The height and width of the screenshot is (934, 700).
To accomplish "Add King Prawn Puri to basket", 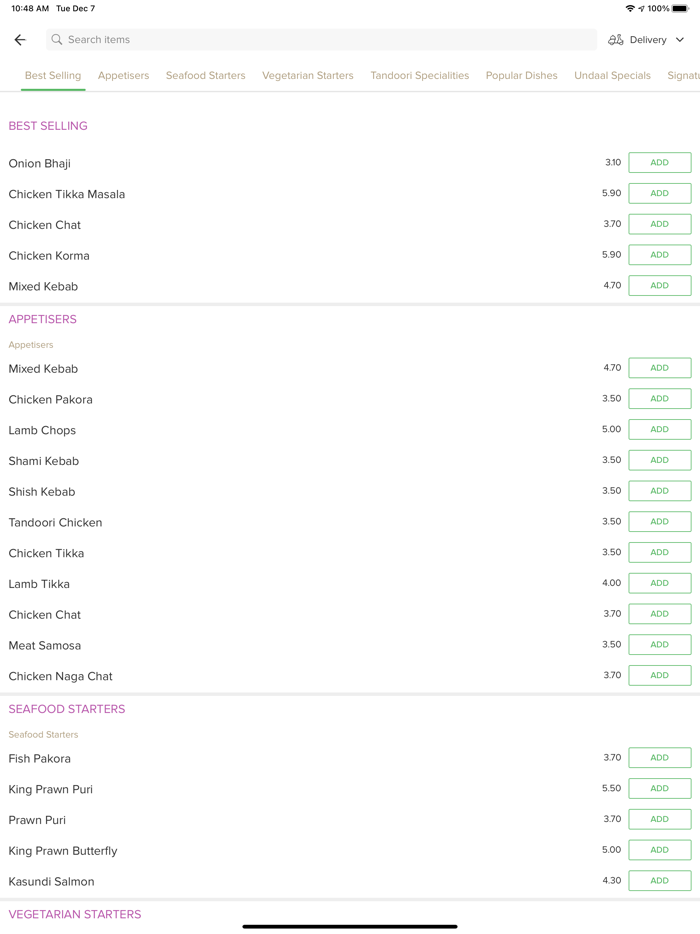I will [x=659, y=789].
